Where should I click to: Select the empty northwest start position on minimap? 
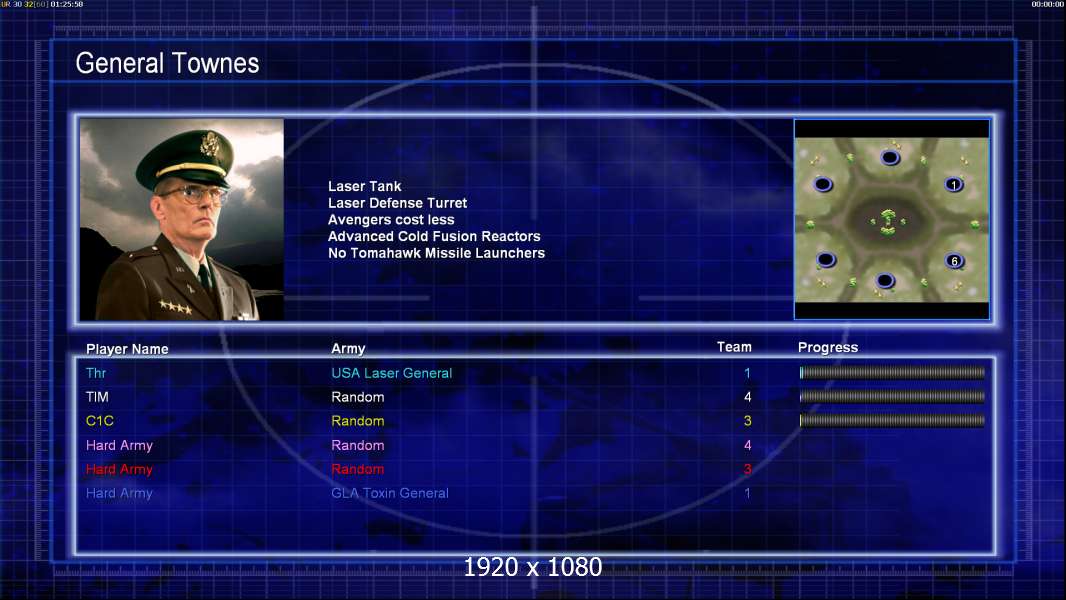point(823,184)
